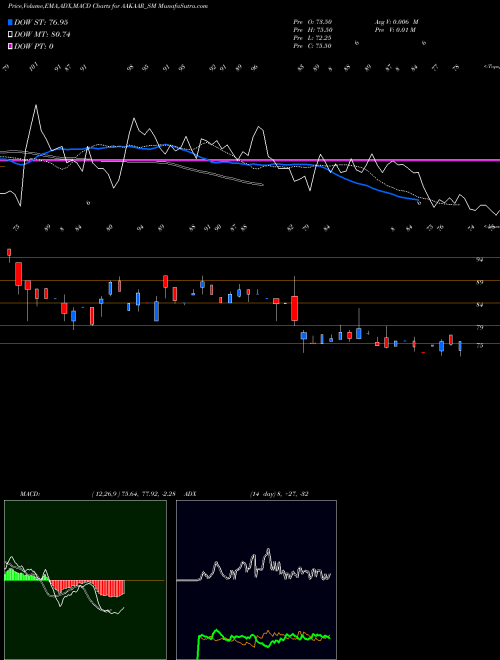Click the 'Avg V: 0.006 M' value
The width and height of the screenshot is (500, 660).
(396, 22)
